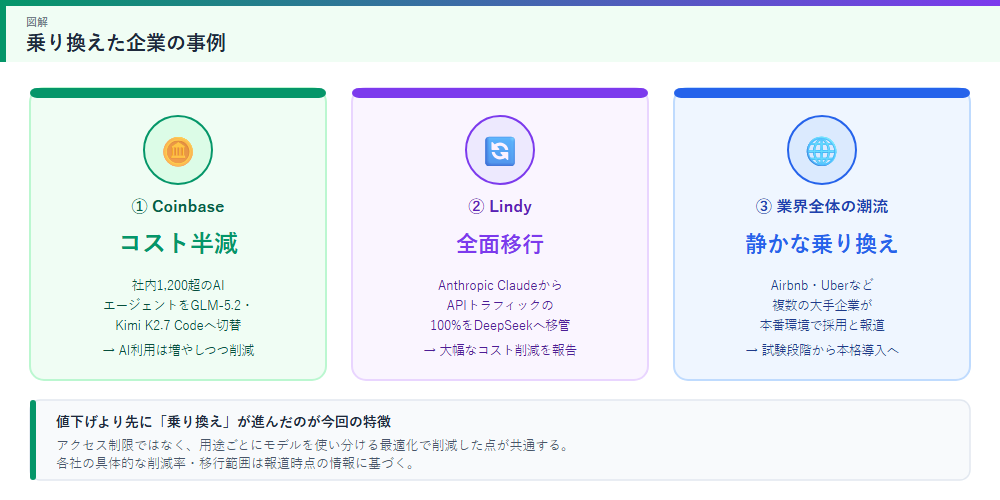Click the ③ 業界全体の潮流 heading
Image resolution: width=1000 pixels, height=500 pixels.
[x=821, y=207]
